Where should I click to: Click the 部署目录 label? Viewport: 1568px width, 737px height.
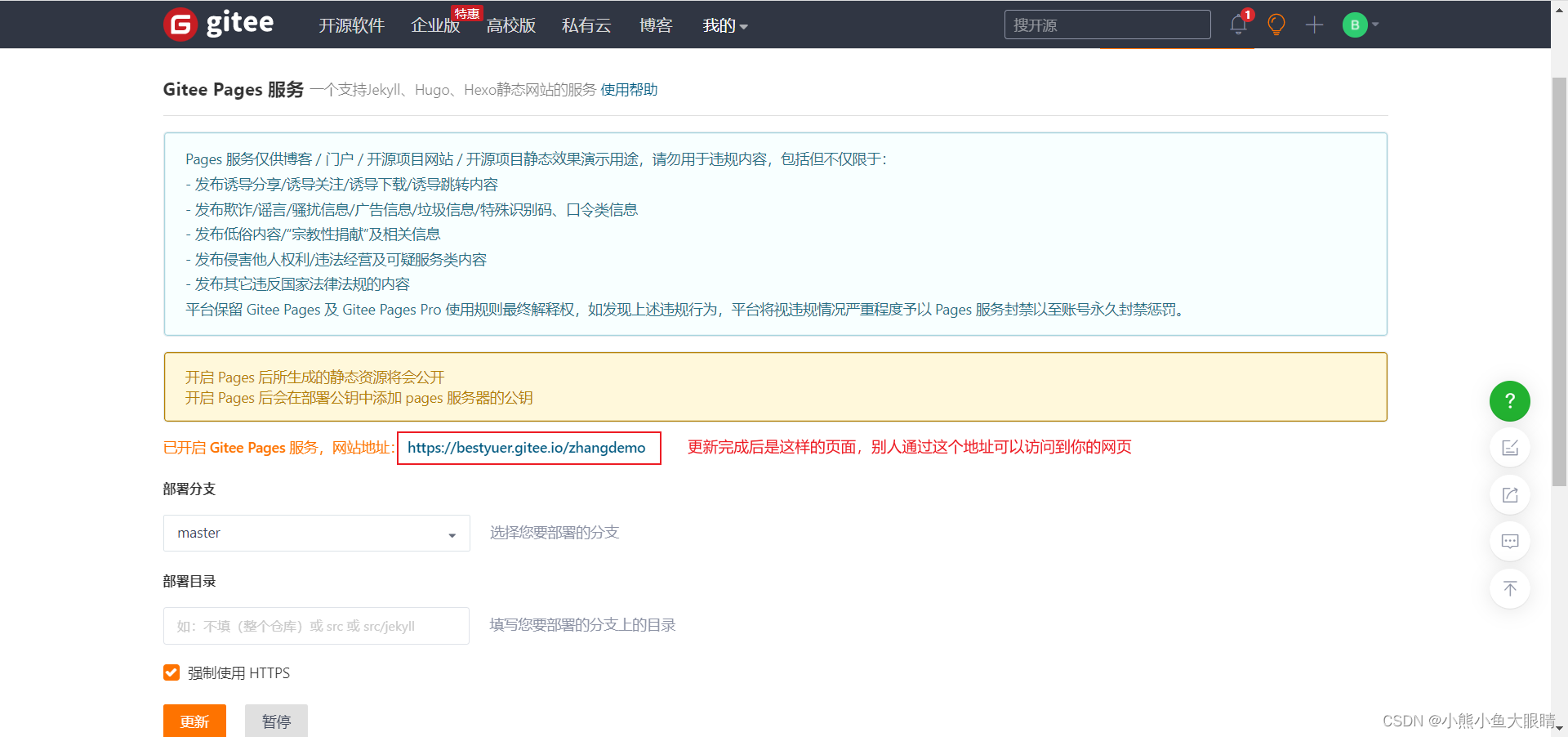tap(189, 581)
